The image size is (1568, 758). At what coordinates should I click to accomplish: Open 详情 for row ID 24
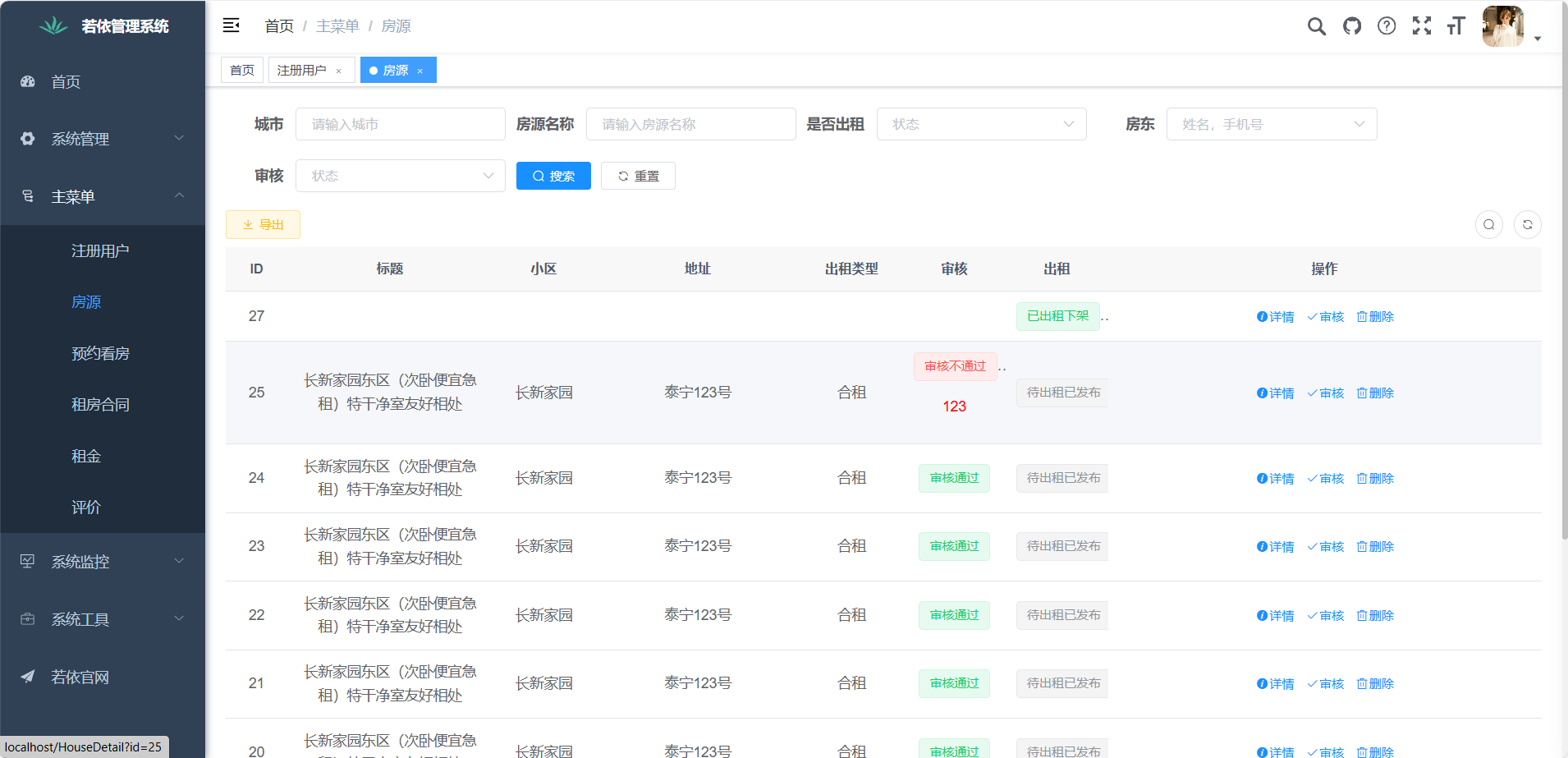pyautogui.click(x=1275, y=478)
